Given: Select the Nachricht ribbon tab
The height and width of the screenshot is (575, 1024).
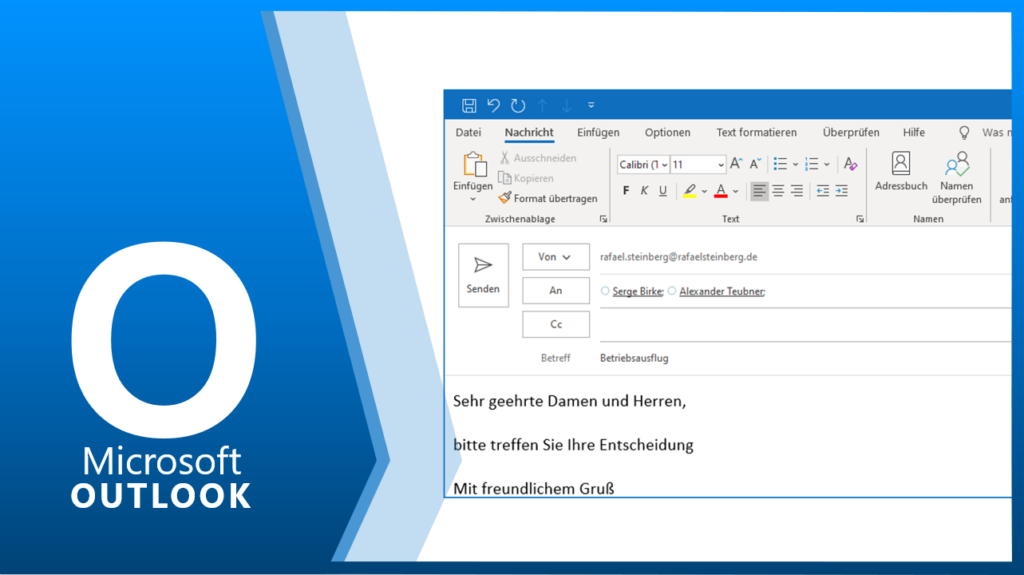Looking at the screenshot, I should [529, 132].
